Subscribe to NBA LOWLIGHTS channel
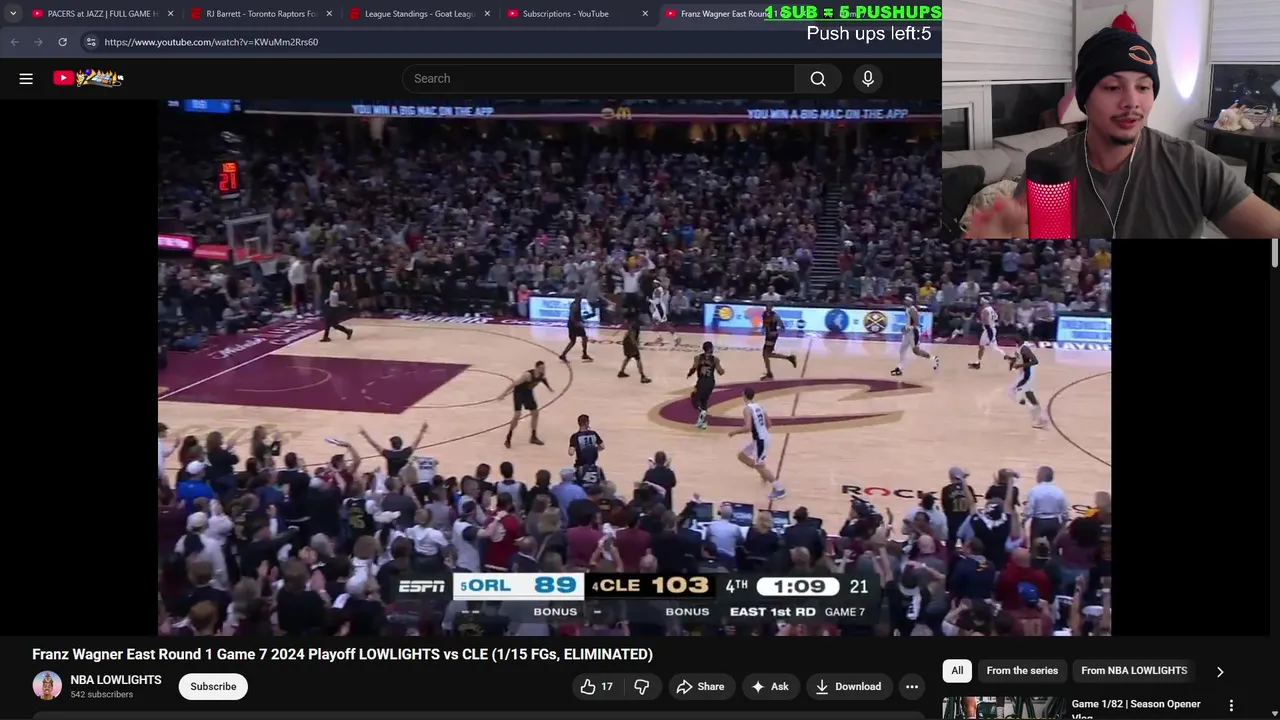The height and width of the screenshot is (720, 1280). [x=213, y=686]
